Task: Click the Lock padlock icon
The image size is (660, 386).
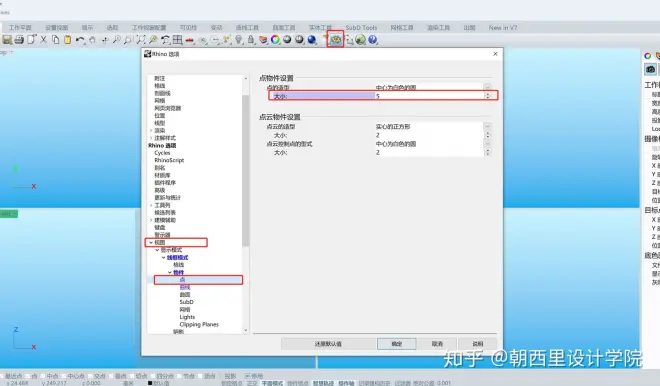Action: (251, 40)
